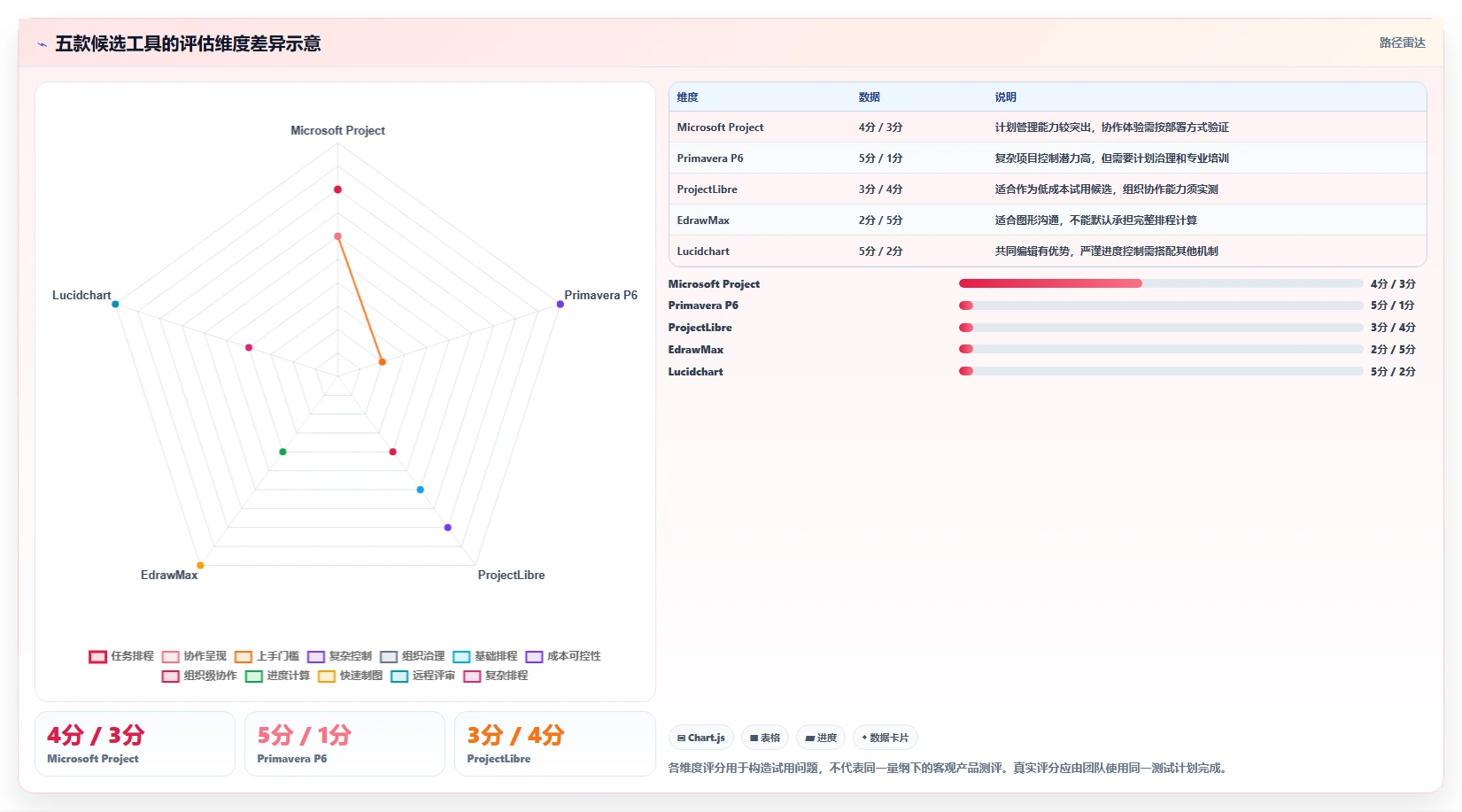Open the ProjectLibre 3分 / 4分 stat card
Screen dimensions: 1462x812
click(554, 744)
